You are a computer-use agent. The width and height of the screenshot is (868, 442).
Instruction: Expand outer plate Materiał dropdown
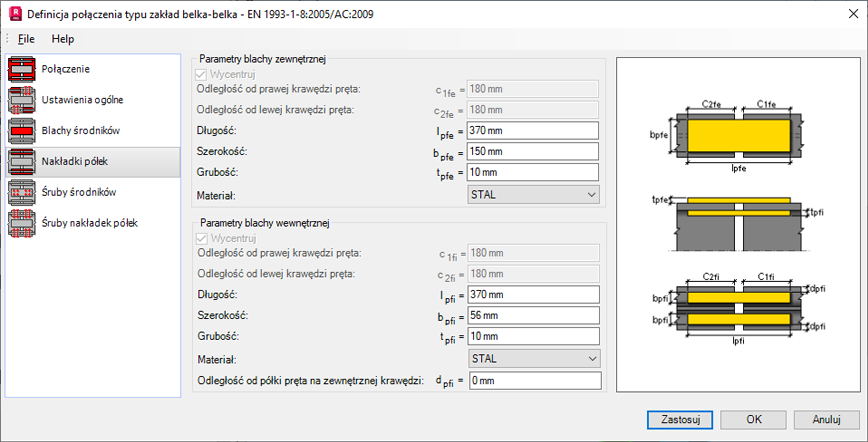point(534,194)
